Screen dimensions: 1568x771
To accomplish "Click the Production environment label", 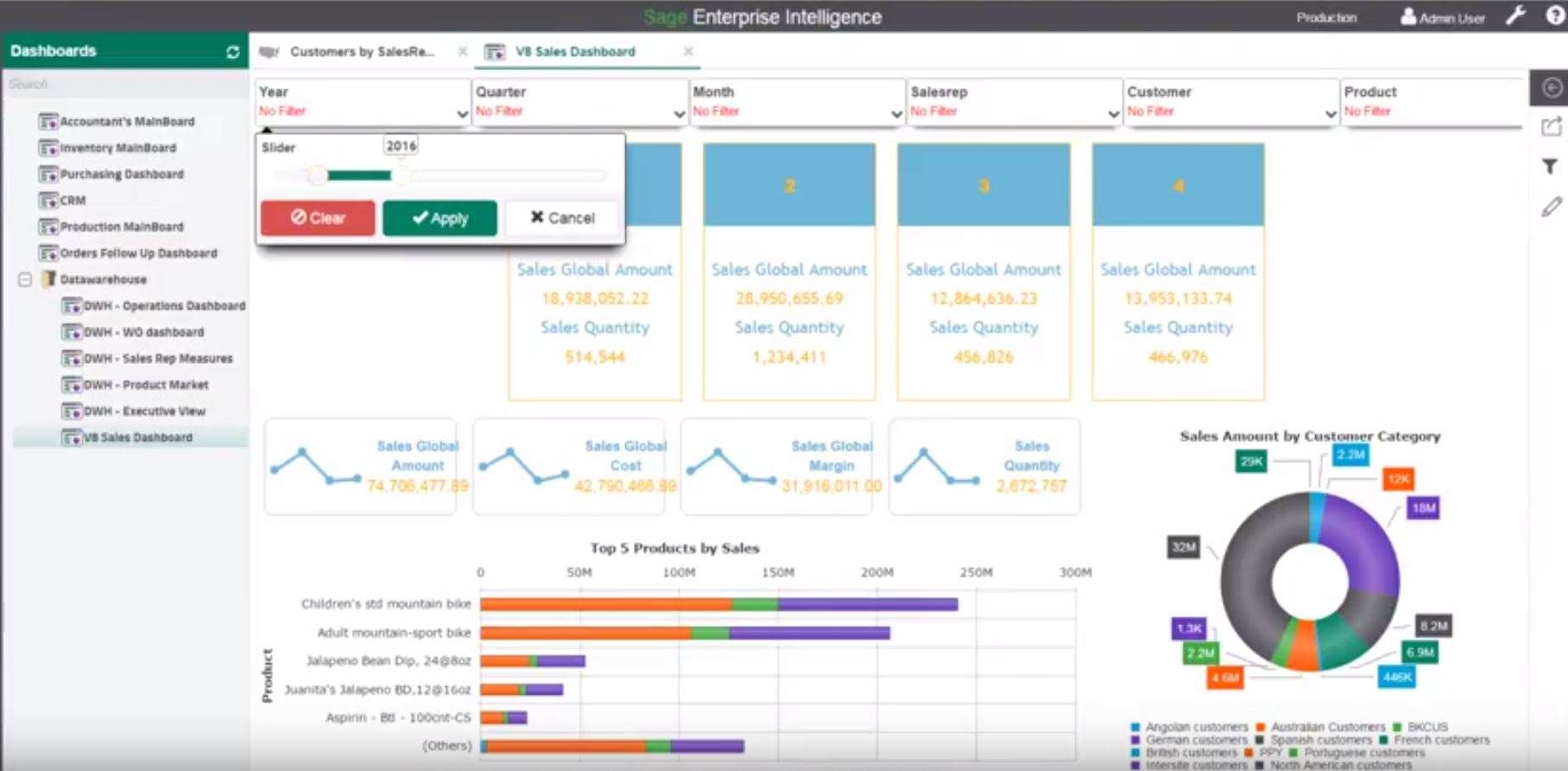I will click(1326, 17).
